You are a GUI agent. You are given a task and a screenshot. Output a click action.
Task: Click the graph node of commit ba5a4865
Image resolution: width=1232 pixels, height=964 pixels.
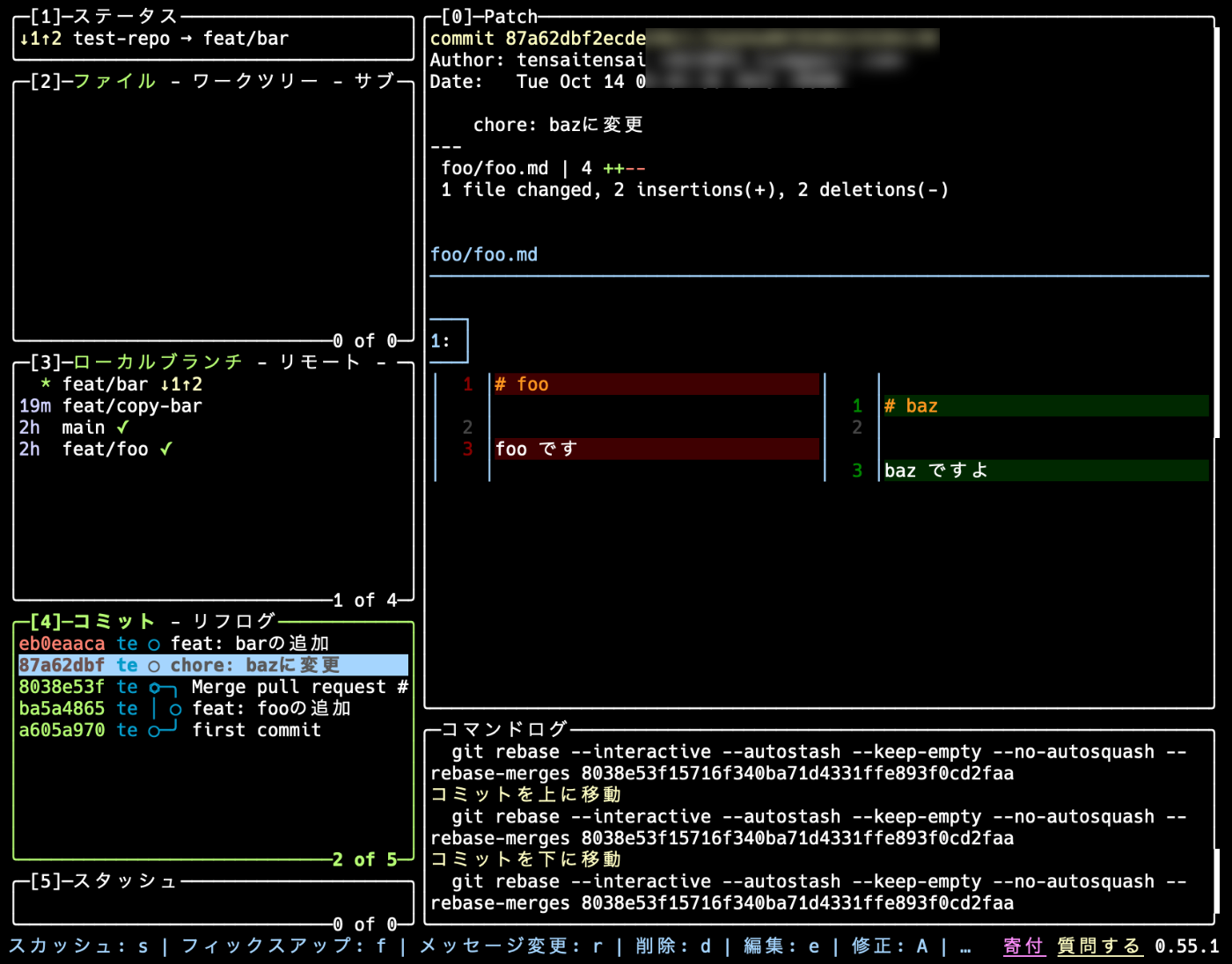pos(175,710)
